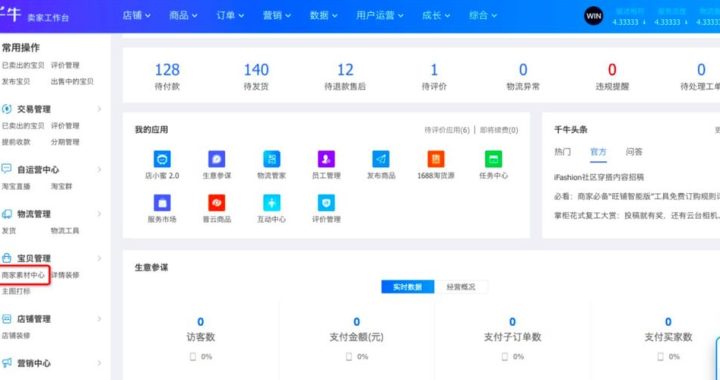Screen dimensions: 720x380
Task: Open the 店铺 dropdown menu
Action: click(x=136, y=16)
